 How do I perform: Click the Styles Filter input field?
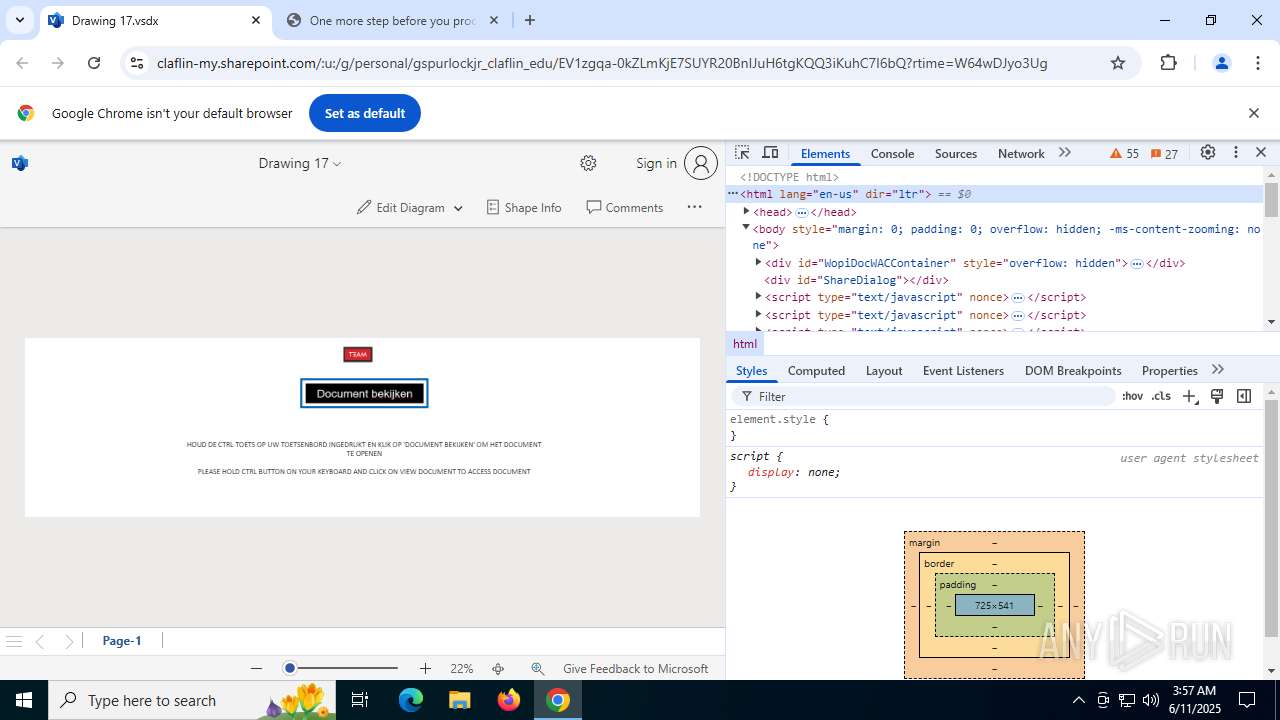925,396
